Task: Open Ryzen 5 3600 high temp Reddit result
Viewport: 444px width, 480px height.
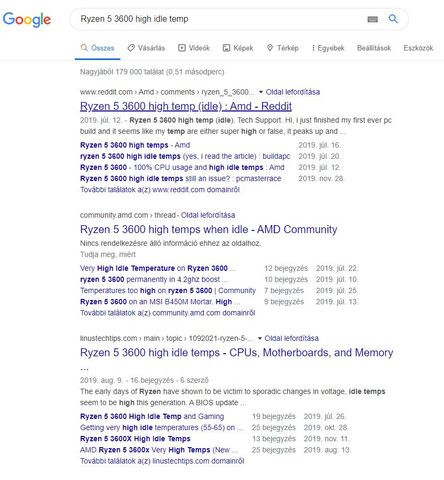Action: (186, 106)
